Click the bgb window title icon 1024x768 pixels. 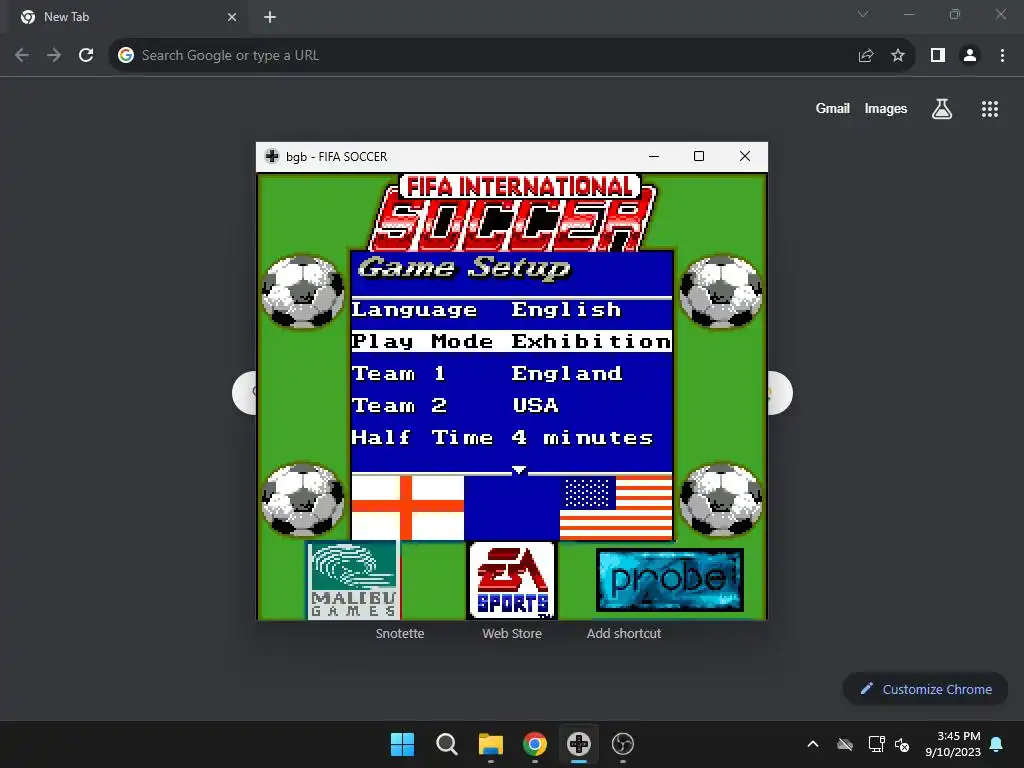coord(272,156)
